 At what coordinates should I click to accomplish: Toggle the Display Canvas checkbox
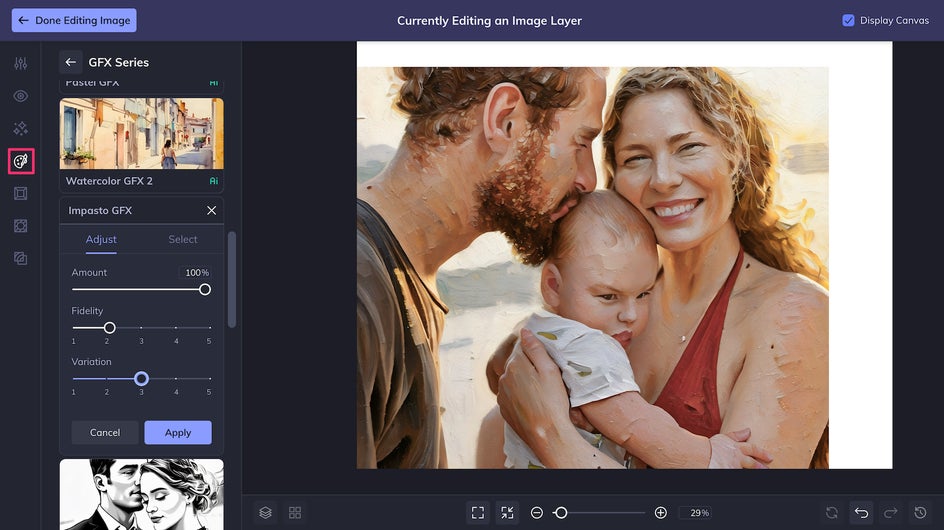[x=848, y=20]
